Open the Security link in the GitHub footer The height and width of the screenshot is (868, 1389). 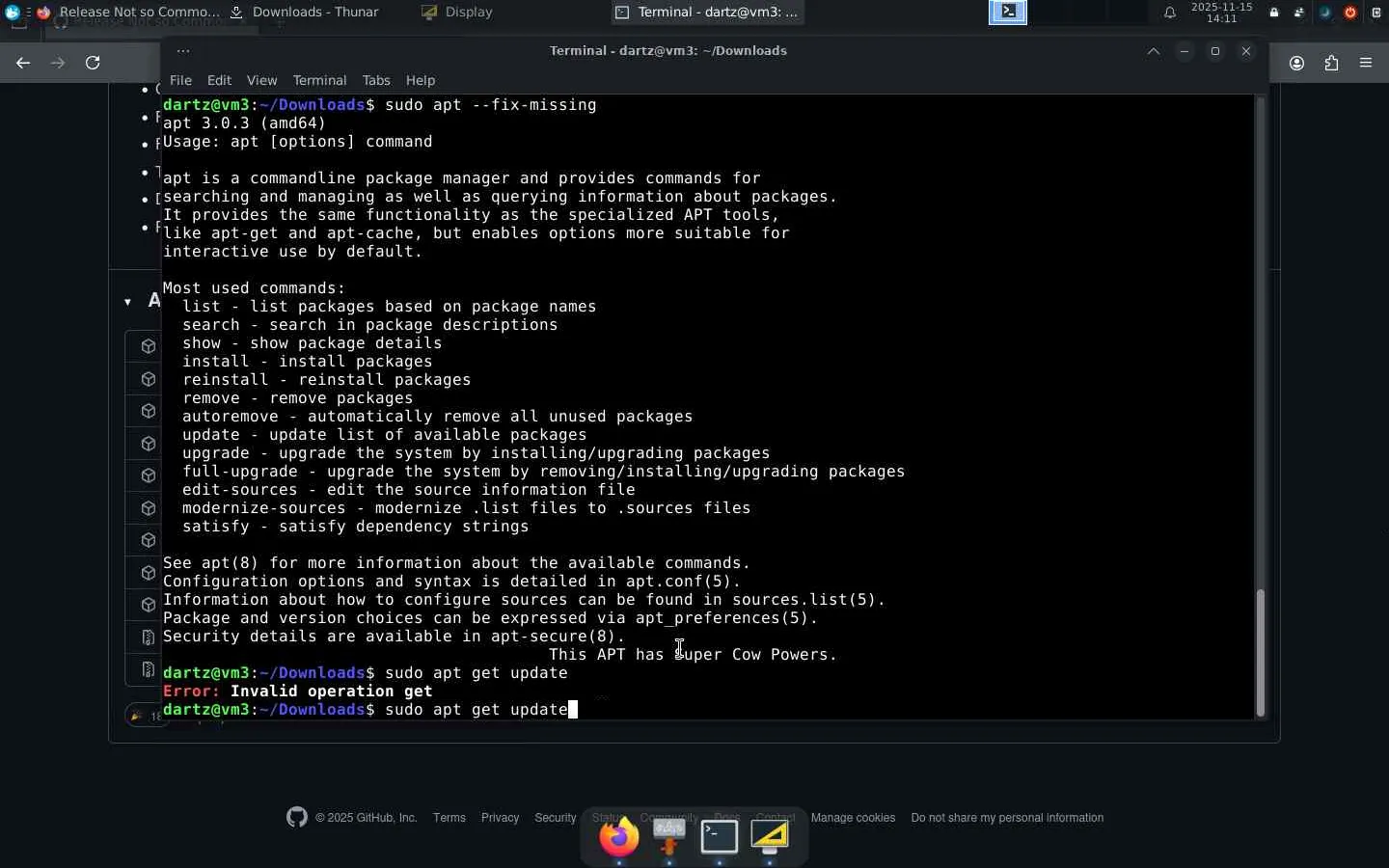pos(556,818)
